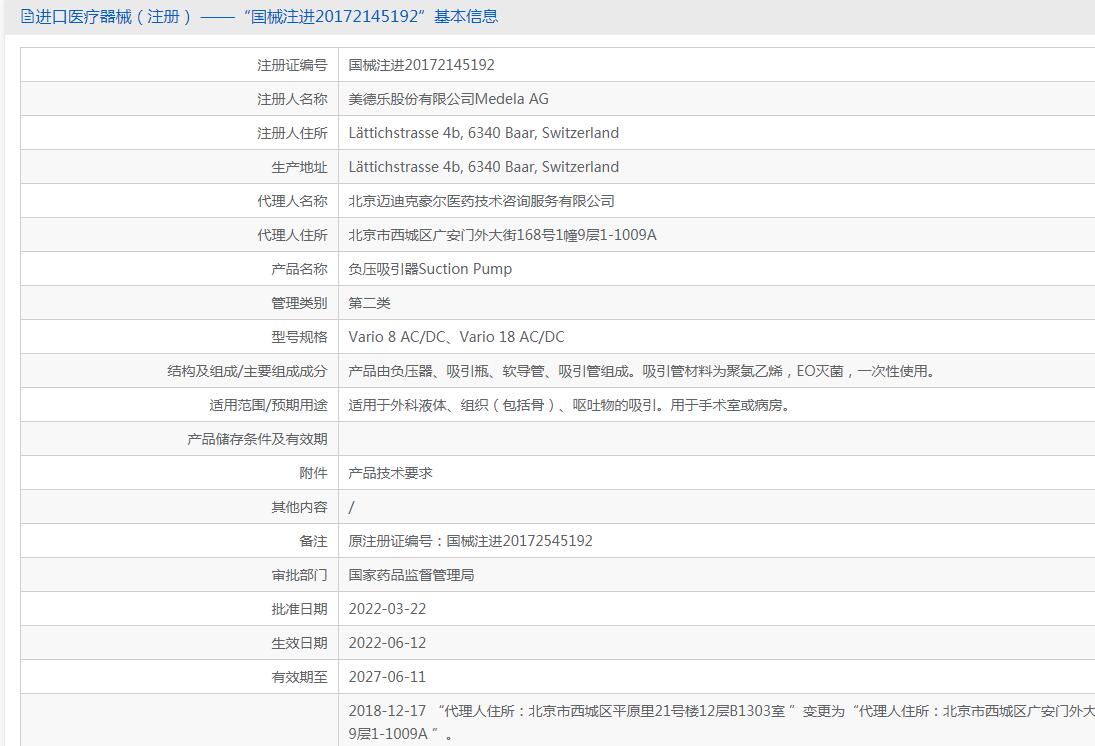1095x746 pixels.
Task: Click the 注册证编号 label cell
Action: [179, 65]
